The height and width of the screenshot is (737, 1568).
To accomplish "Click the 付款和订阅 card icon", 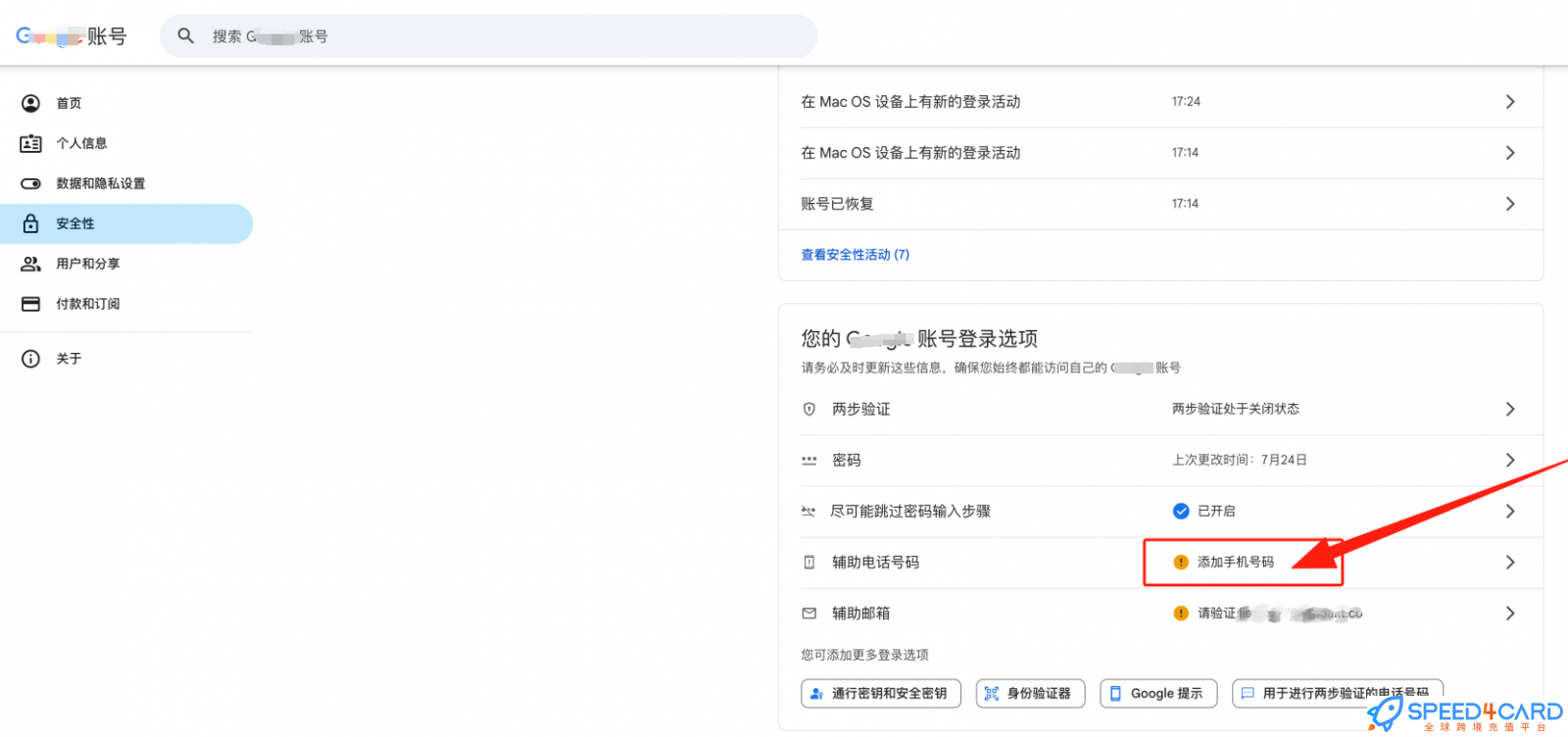I will point(31,304).
